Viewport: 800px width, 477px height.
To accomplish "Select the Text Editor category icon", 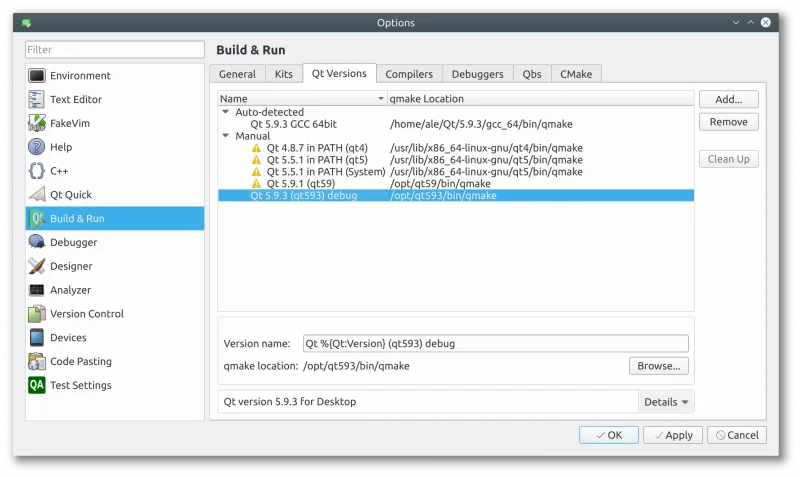I will coord(37,99).
